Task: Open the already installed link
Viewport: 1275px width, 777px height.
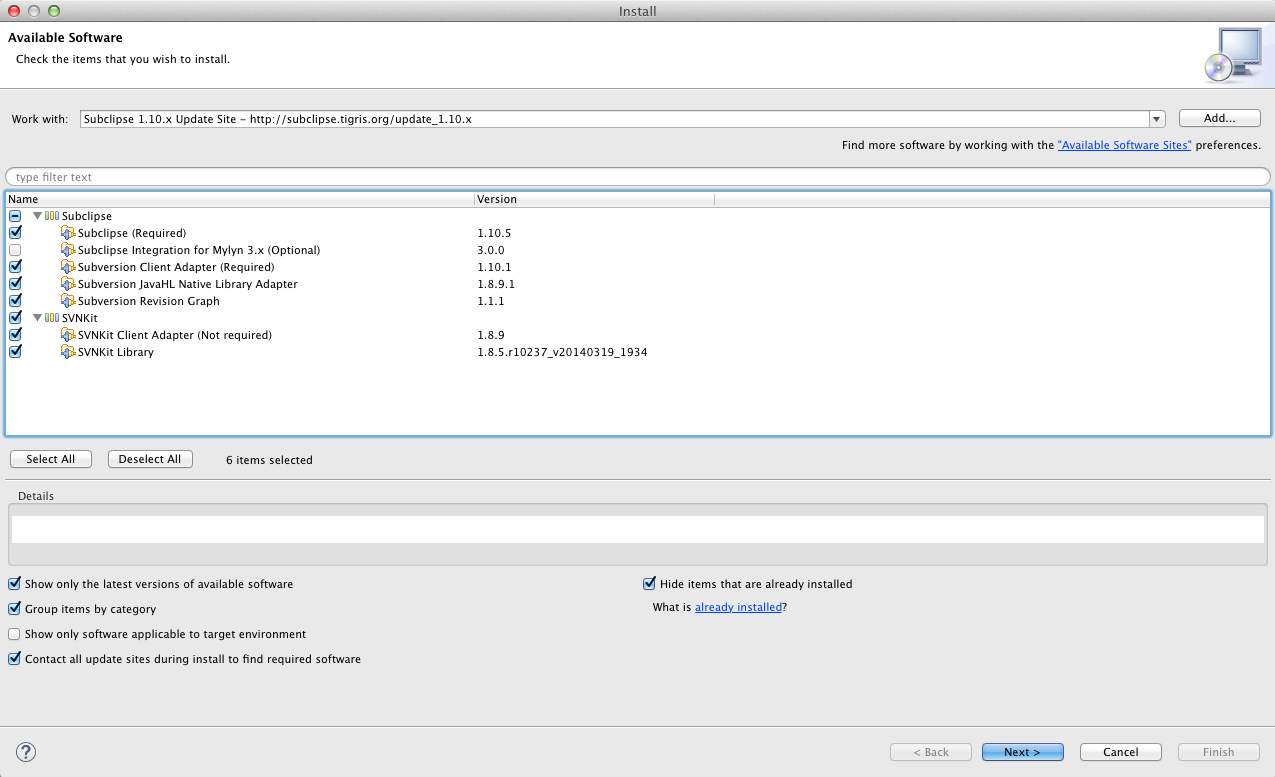Action: [x=738, y=607]
